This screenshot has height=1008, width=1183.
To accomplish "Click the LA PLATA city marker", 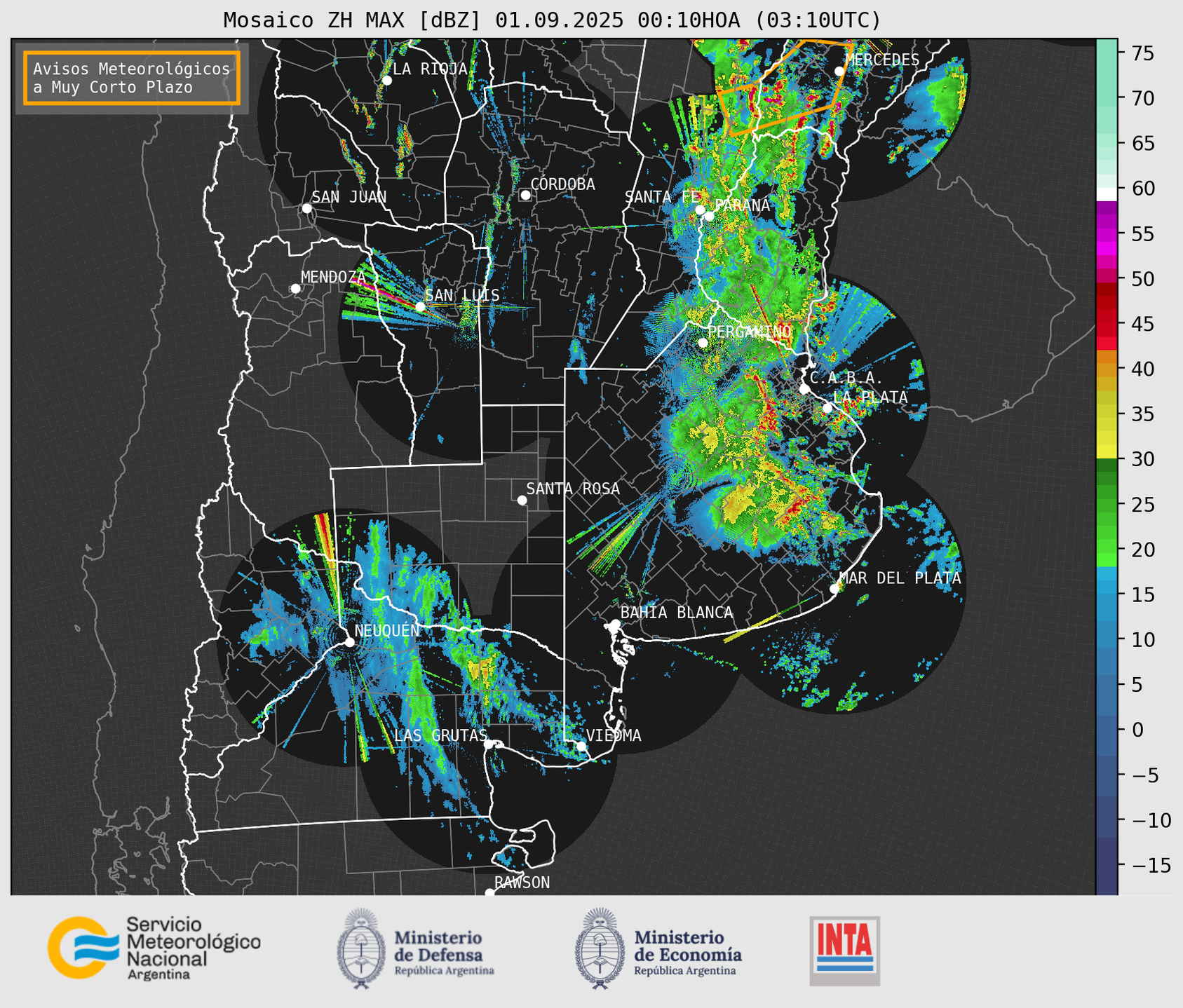I will [827, 408].
